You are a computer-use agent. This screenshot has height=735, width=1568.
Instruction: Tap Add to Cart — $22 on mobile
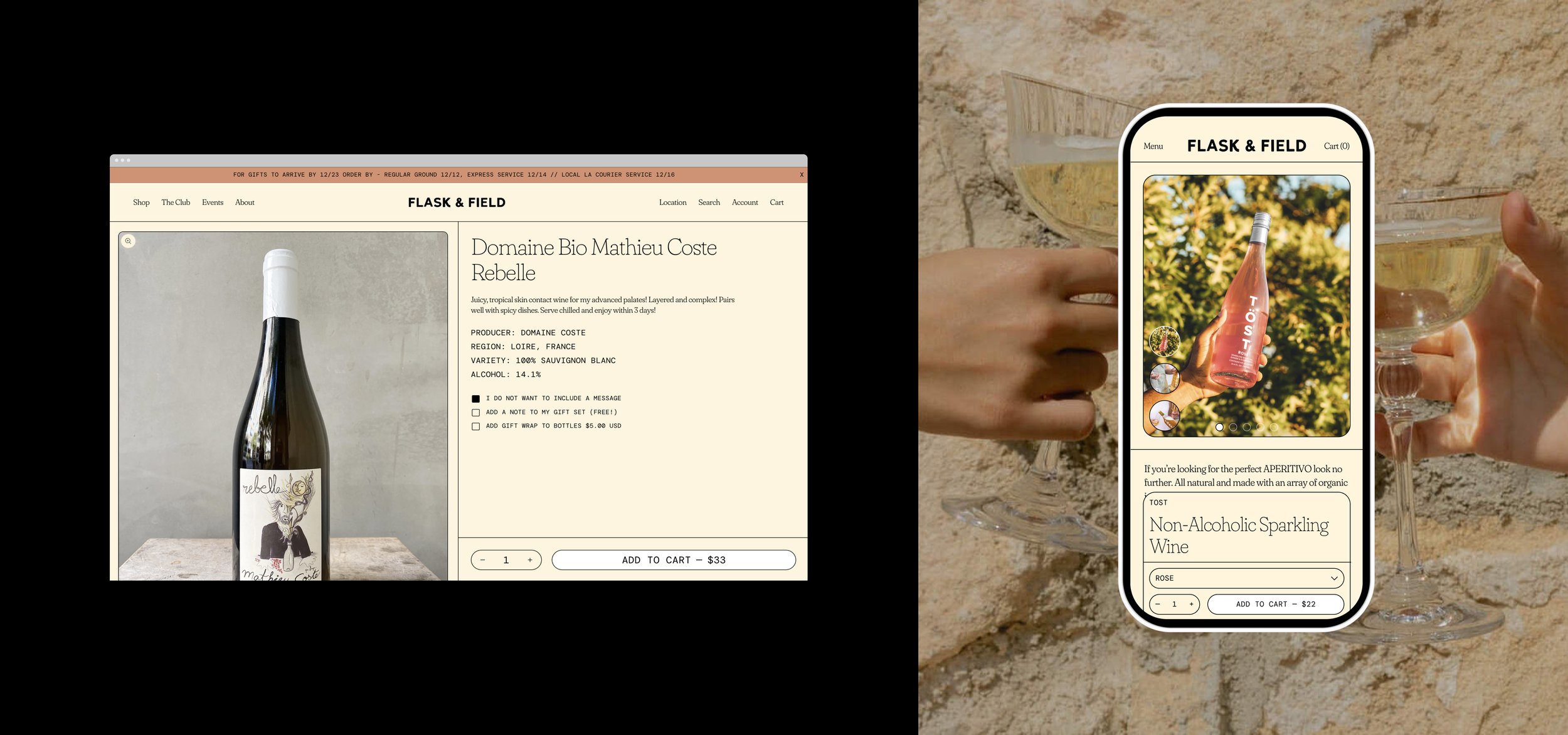tap(1275, 604)
